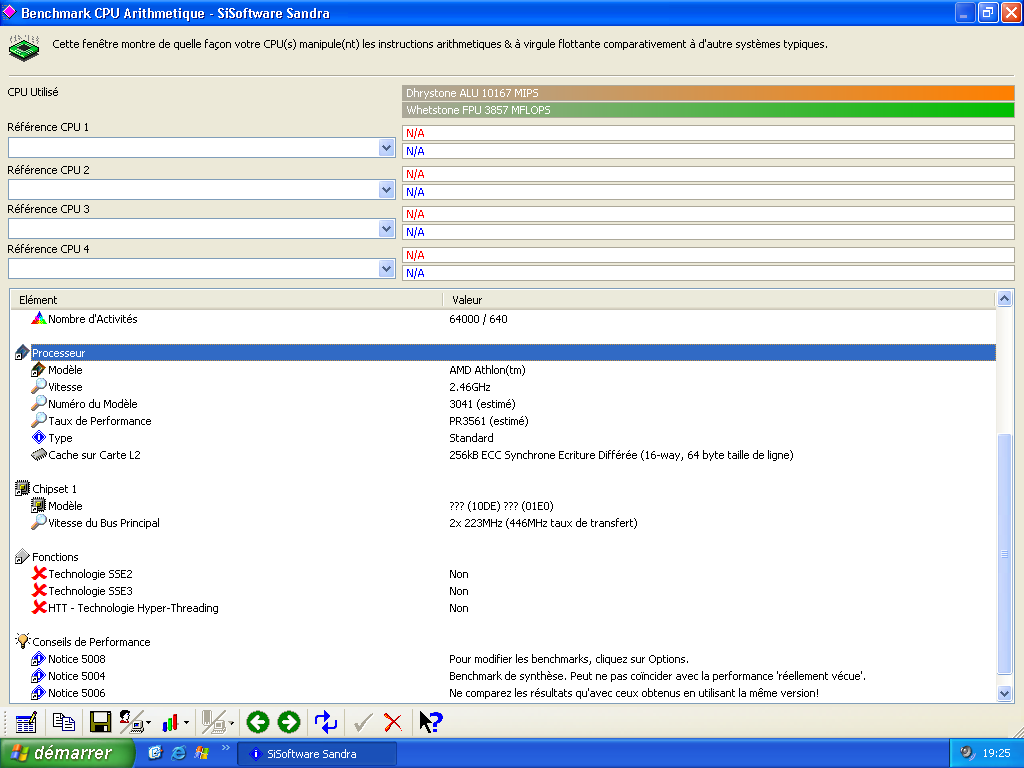Click the green forward arrow button
Image resolution: width=1024 pixels, height=768 pixels.
pyautogui.click(x=289, y=722)
